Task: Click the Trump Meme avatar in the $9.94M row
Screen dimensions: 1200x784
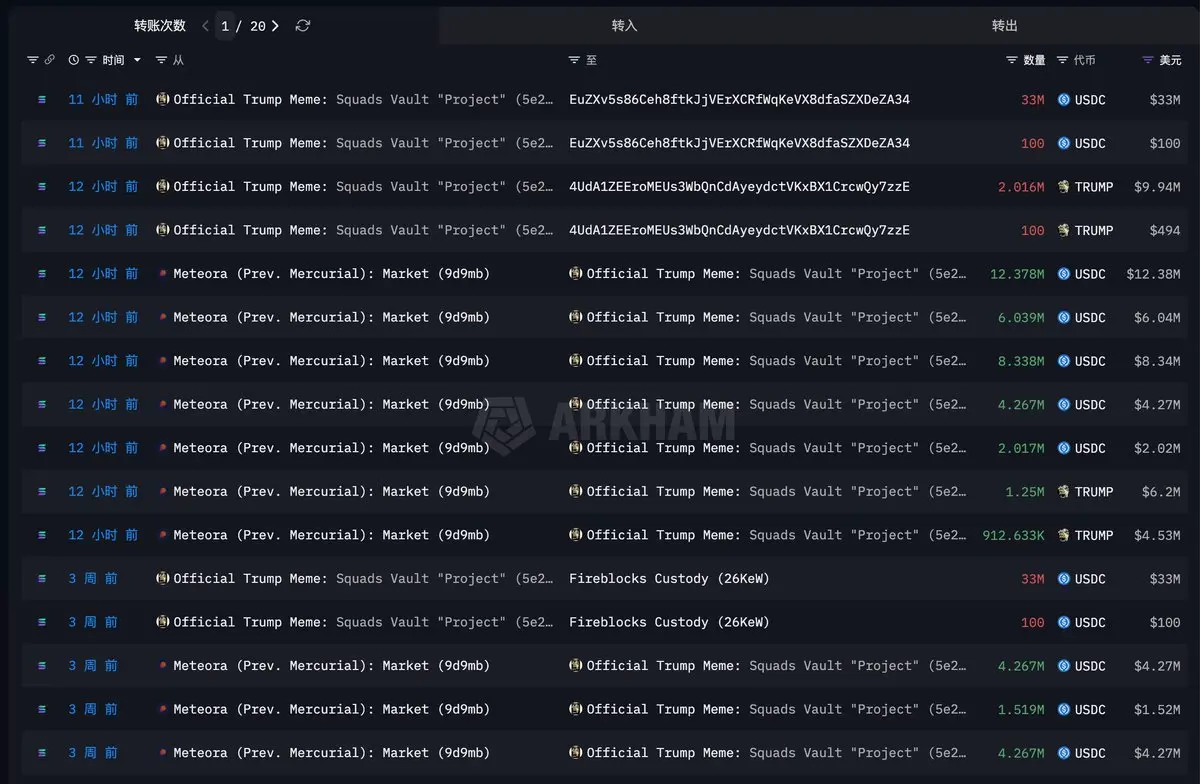Action: coord(163,187)
